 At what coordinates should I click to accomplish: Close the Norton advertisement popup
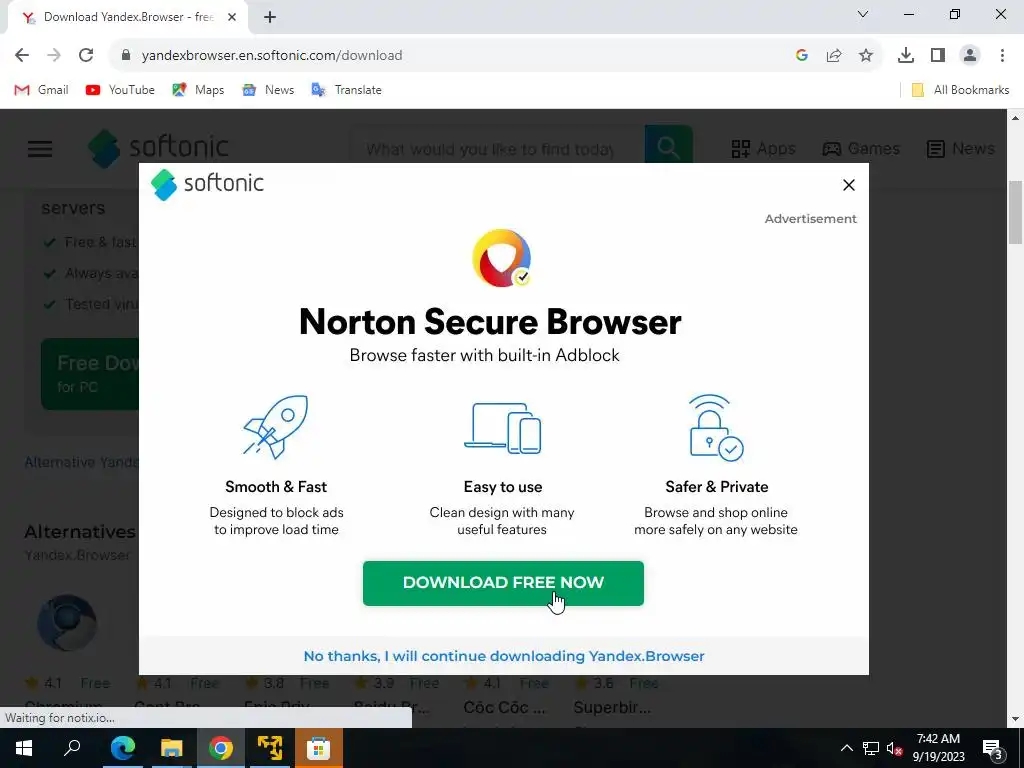pos(848,185)
